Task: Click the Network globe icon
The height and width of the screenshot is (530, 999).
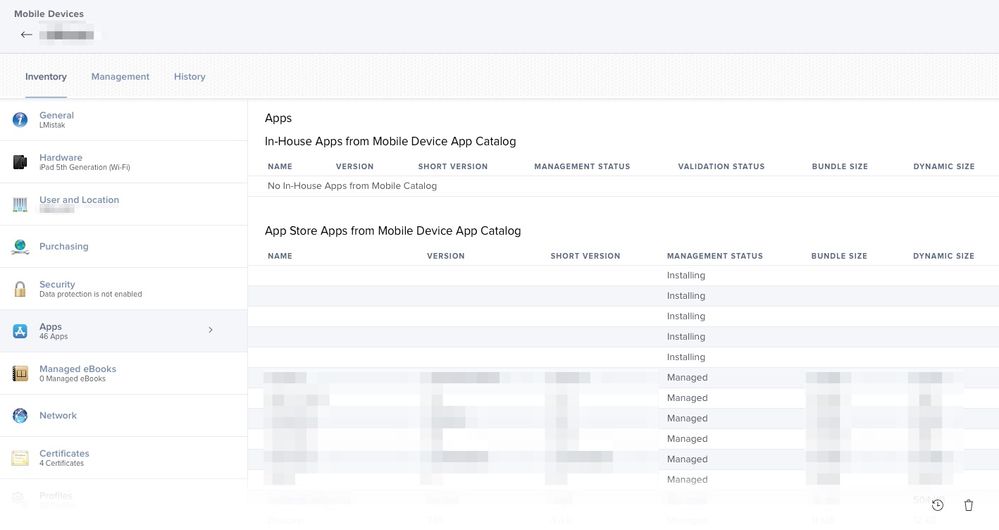Action: pyautogui.click(x=20, y=415)
